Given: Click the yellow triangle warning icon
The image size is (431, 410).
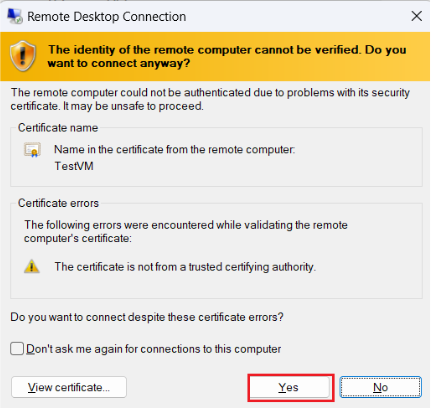Looking at the screenshot, I should (x=32, y=266).
